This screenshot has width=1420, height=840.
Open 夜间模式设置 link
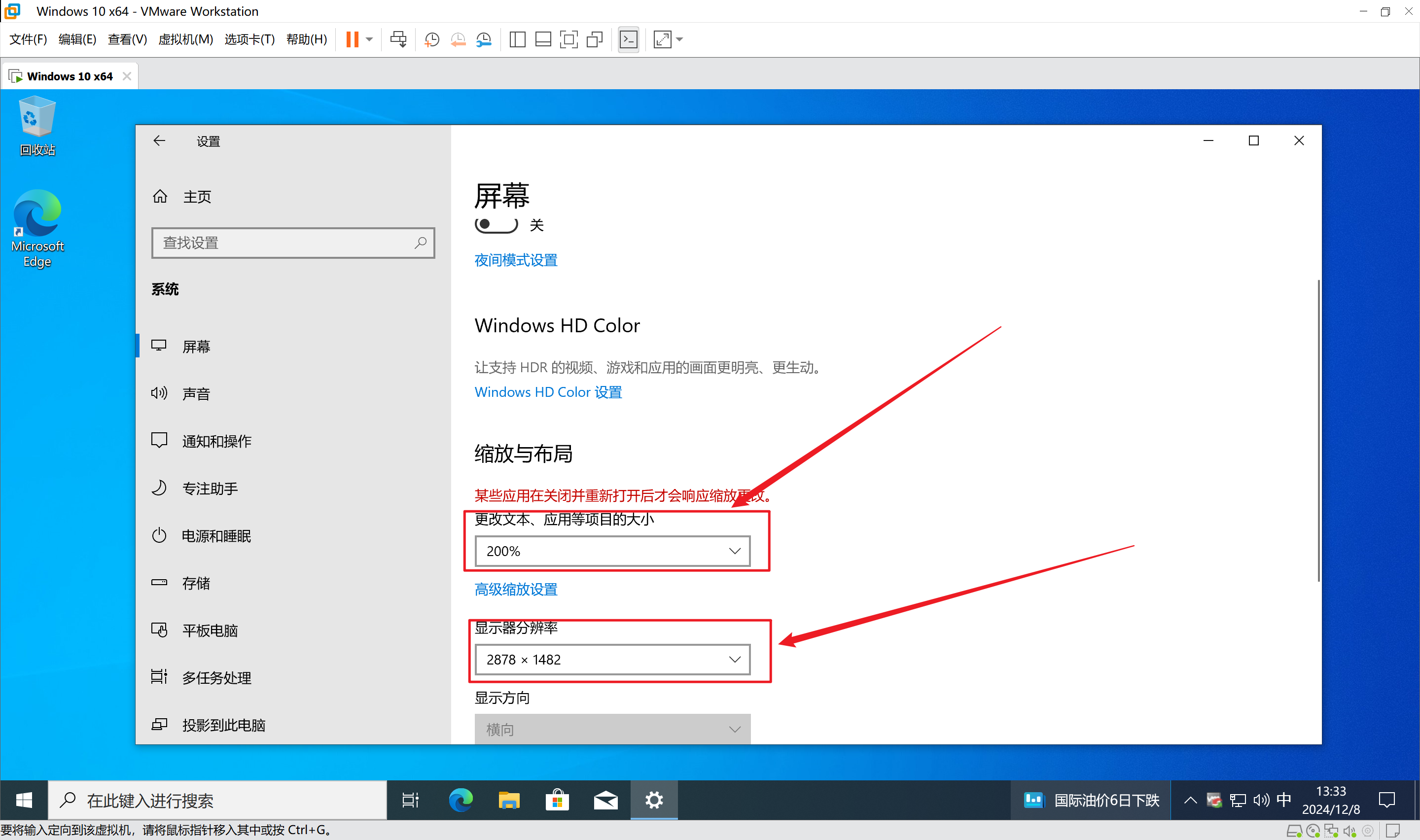point(516,260)
